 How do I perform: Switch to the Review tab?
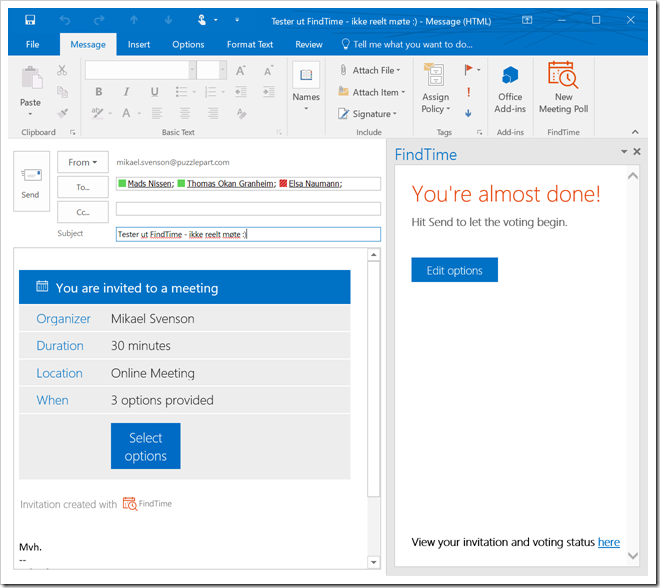(309, 45)
